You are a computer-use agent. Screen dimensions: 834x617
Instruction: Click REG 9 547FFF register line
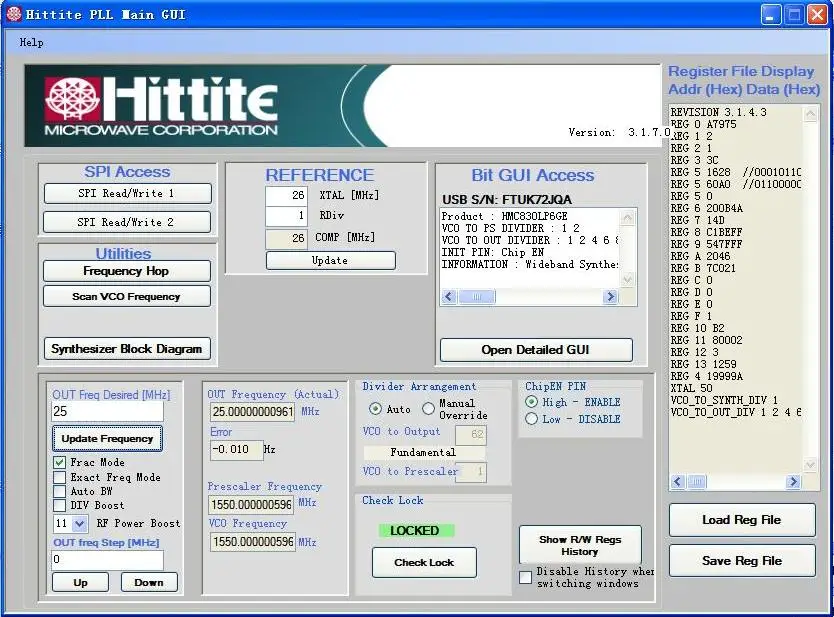(706, 244)
